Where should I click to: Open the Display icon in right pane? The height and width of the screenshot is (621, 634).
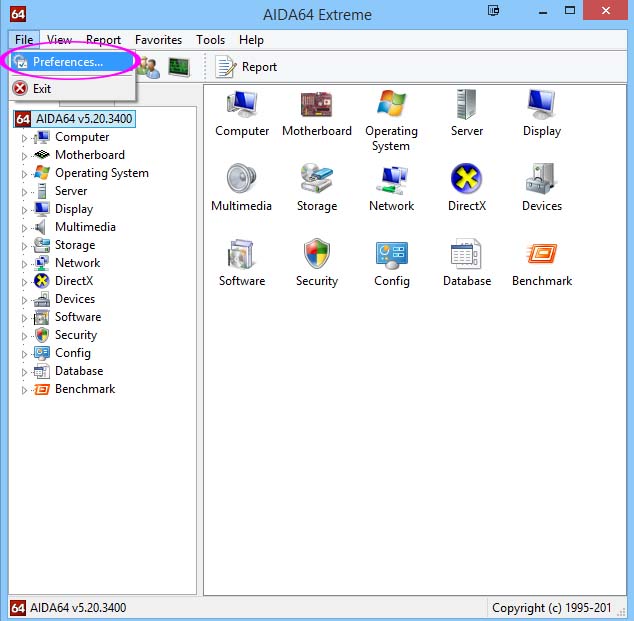pos(541,104)
